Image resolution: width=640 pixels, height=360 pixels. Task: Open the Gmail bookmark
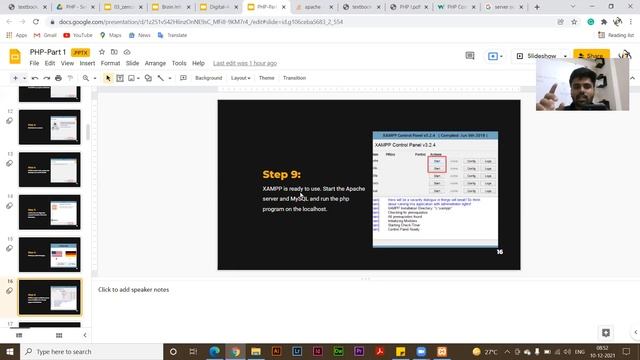[x=45, y=35]
